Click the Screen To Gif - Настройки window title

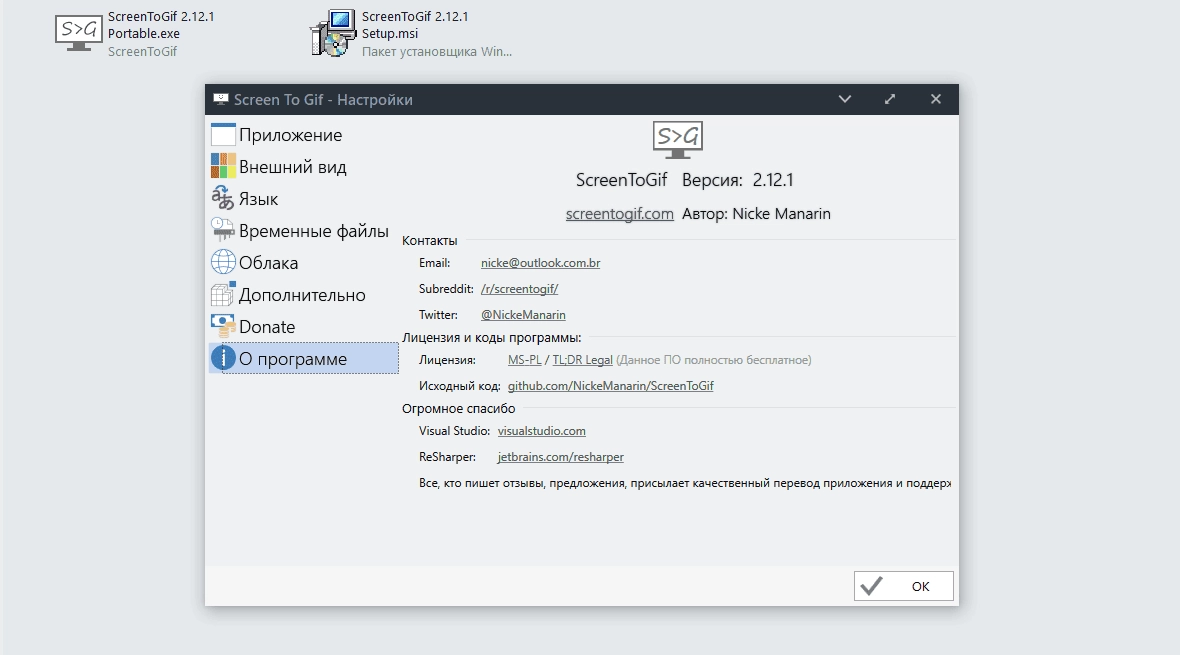pyautogui.click(x=323, y=99)
